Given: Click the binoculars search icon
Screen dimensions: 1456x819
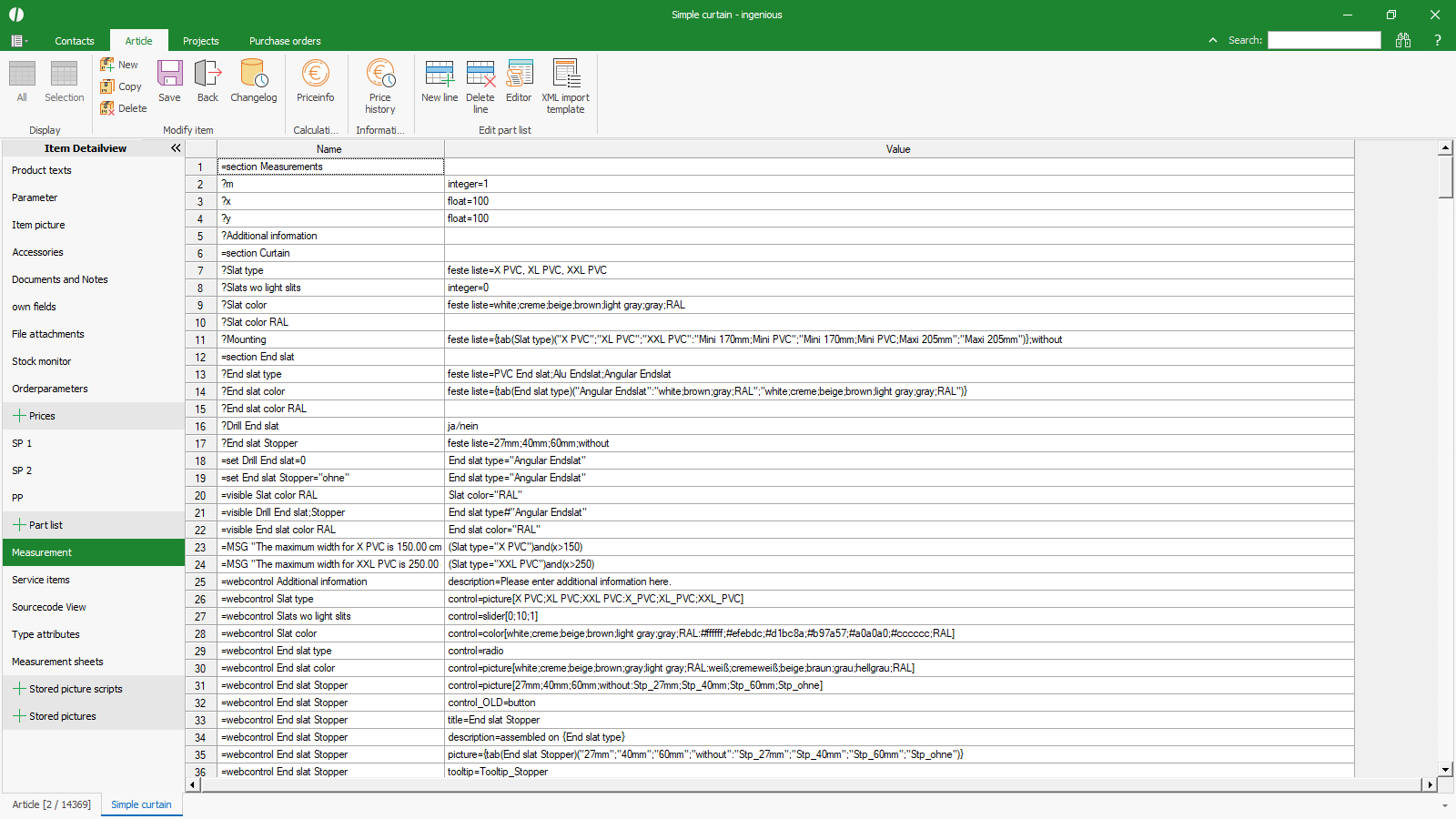Looking at the screenshot, I should pyautogui.click(x=1402, y=40).
